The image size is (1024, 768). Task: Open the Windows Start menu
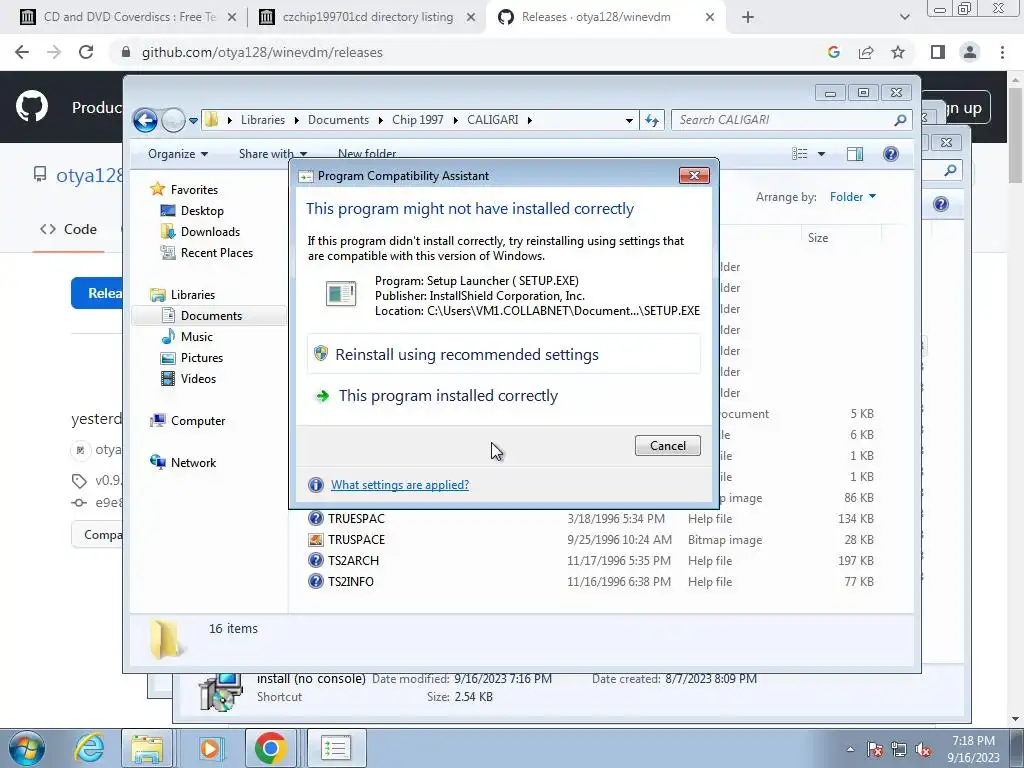tap(27, 748)
